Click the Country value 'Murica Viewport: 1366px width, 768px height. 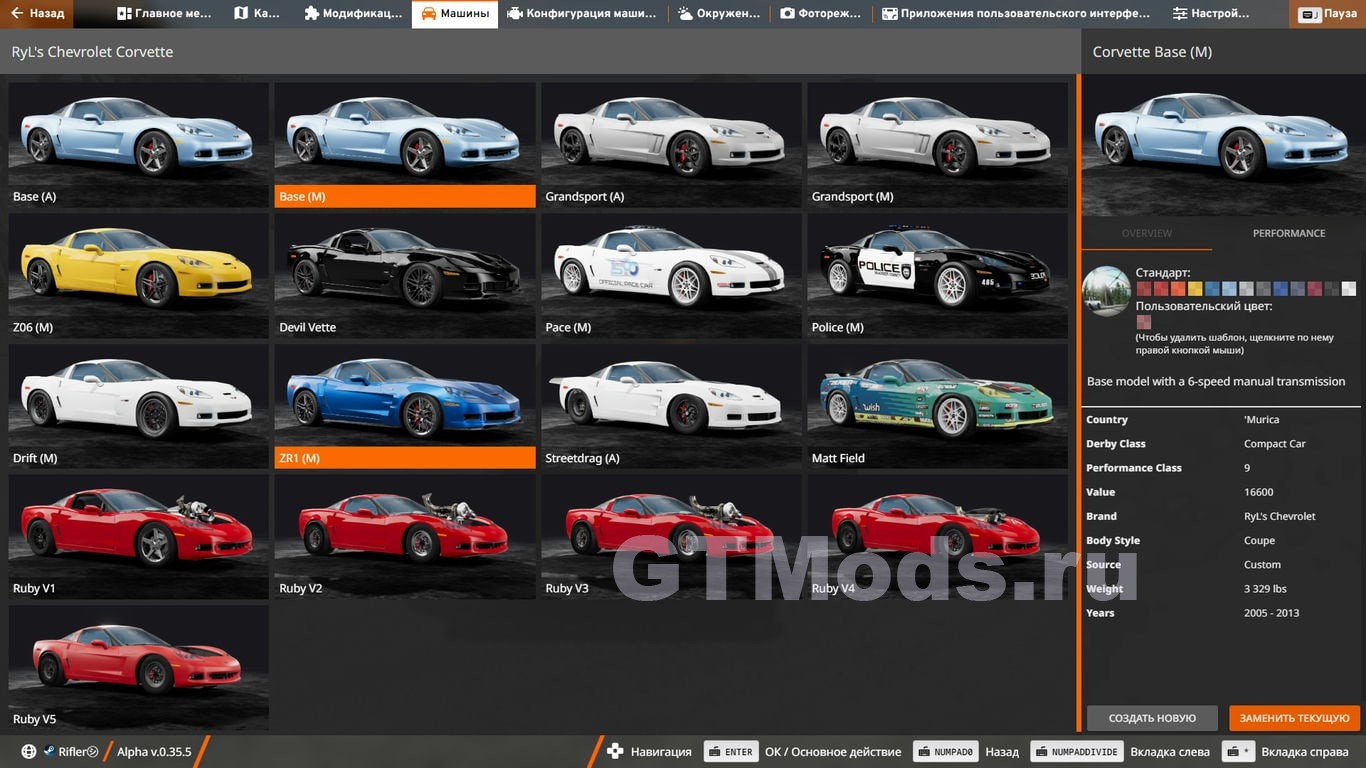1261,420
